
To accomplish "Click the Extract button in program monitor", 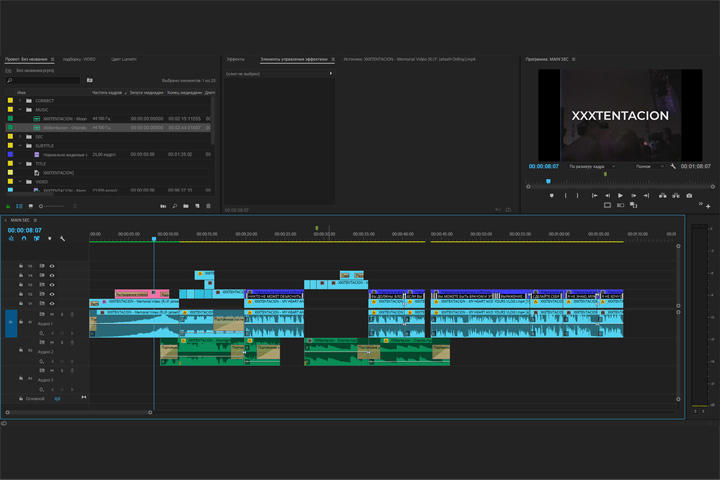I will [676, 196].
